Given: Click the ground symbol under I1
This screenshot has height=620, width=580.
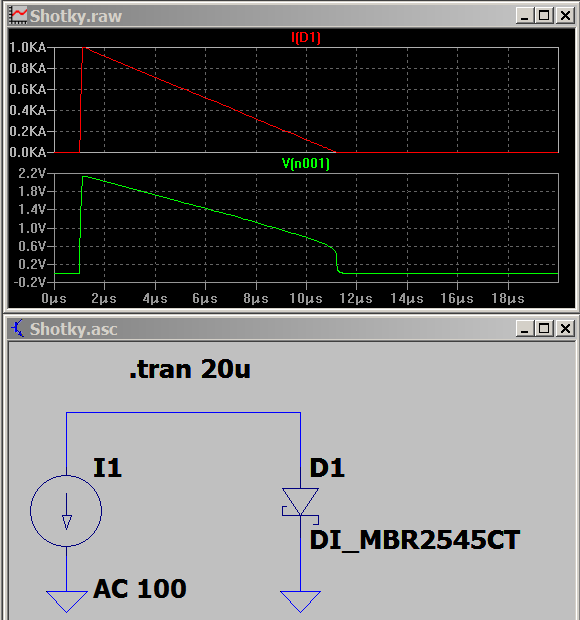Looking at the screenshot, I should [x=67, y=601].
